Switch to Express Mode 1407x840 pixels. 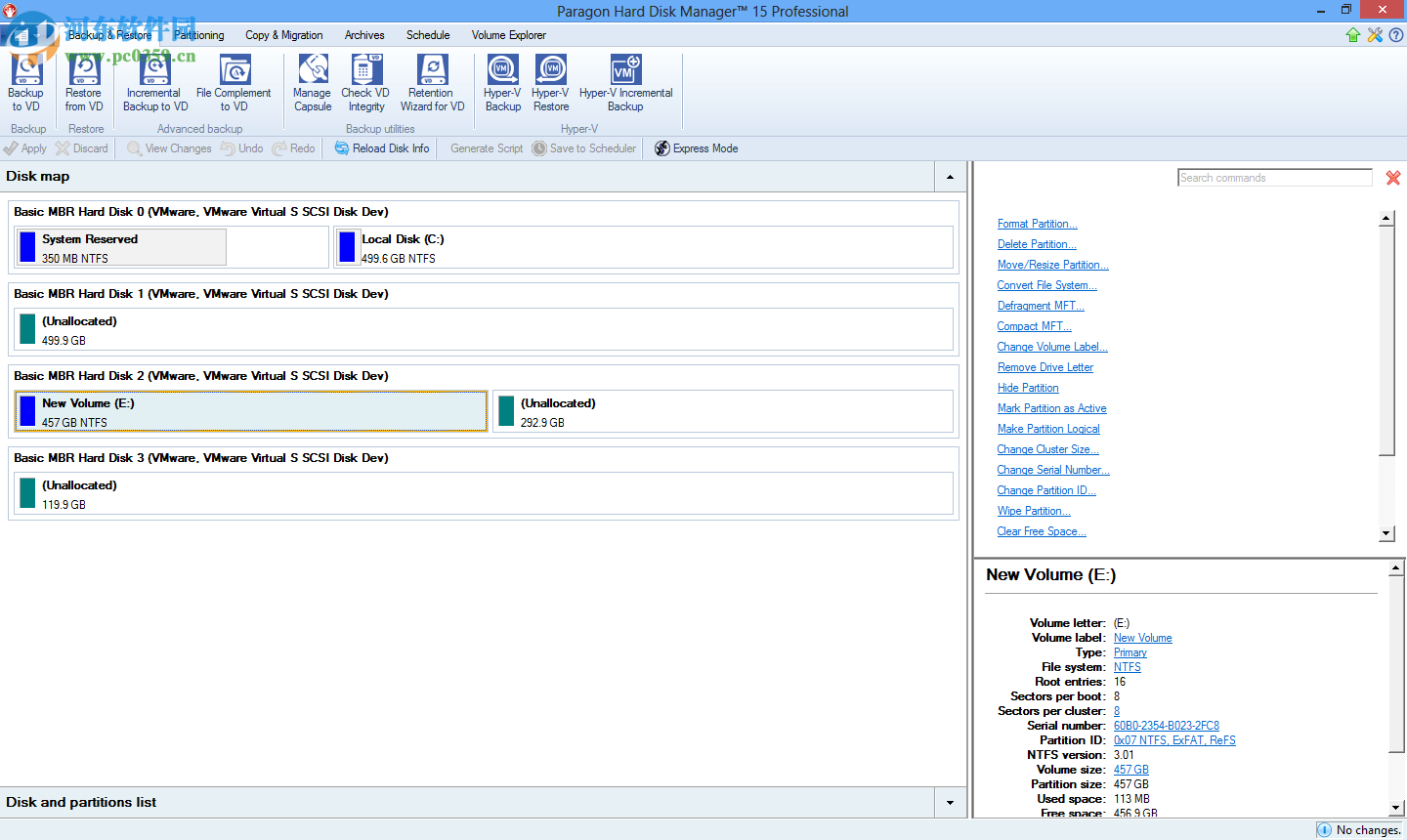point(696,148)
